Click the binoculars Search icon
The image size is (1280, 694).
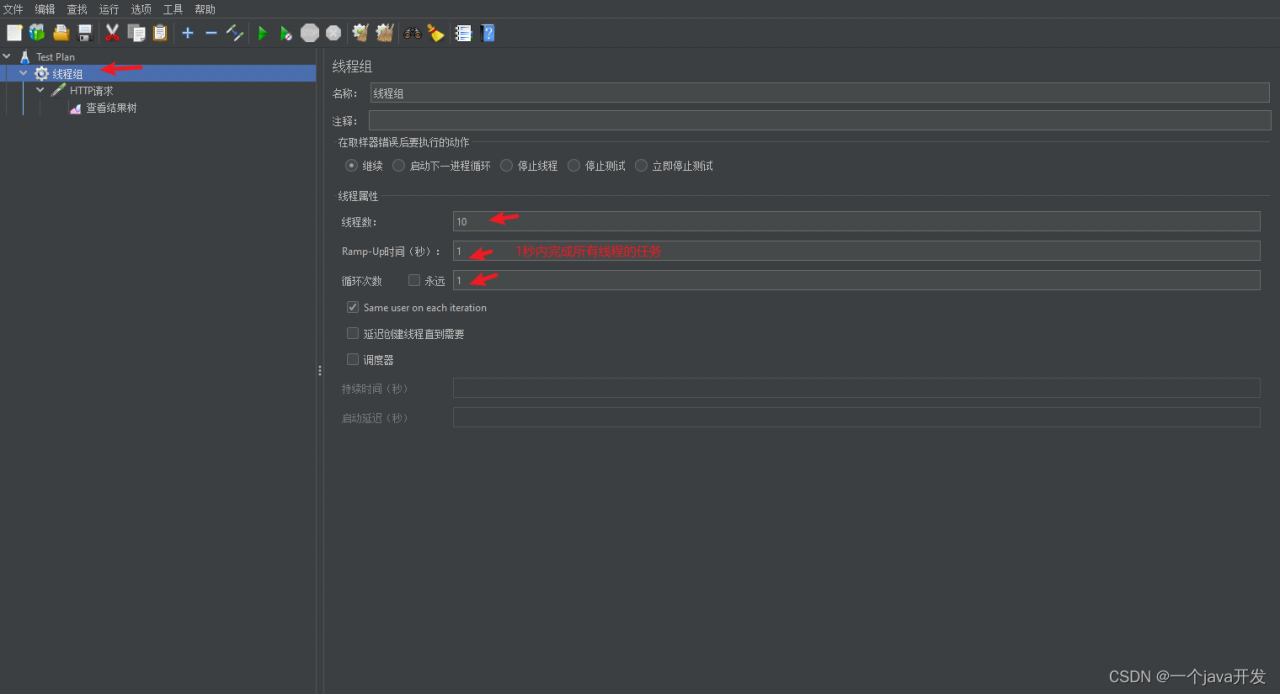[412, 33]
